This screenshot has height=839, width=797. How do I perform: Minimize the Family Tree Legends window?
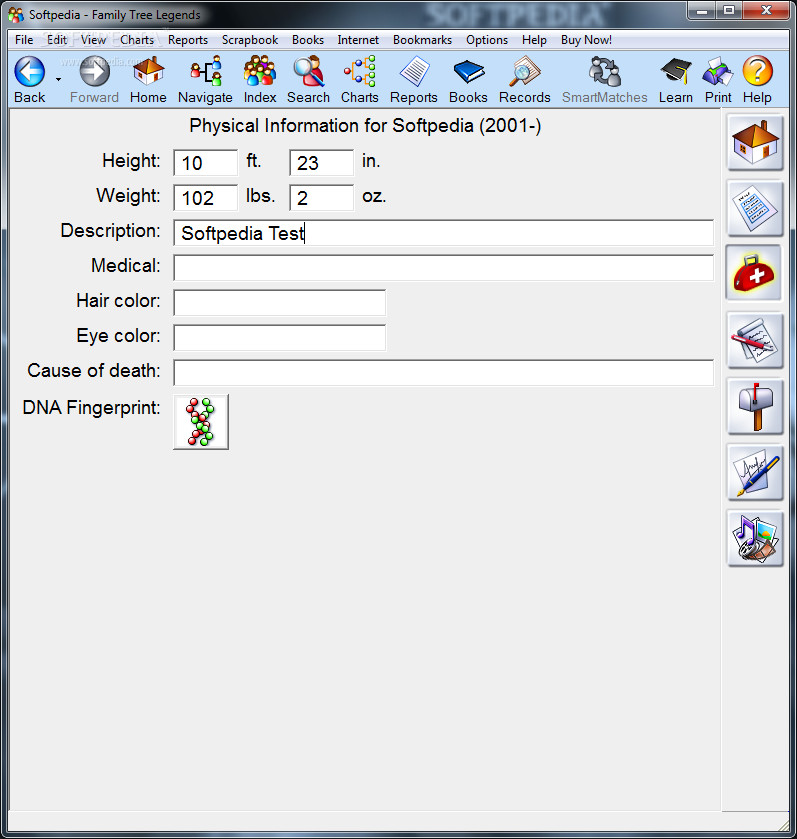click(702, 10)
